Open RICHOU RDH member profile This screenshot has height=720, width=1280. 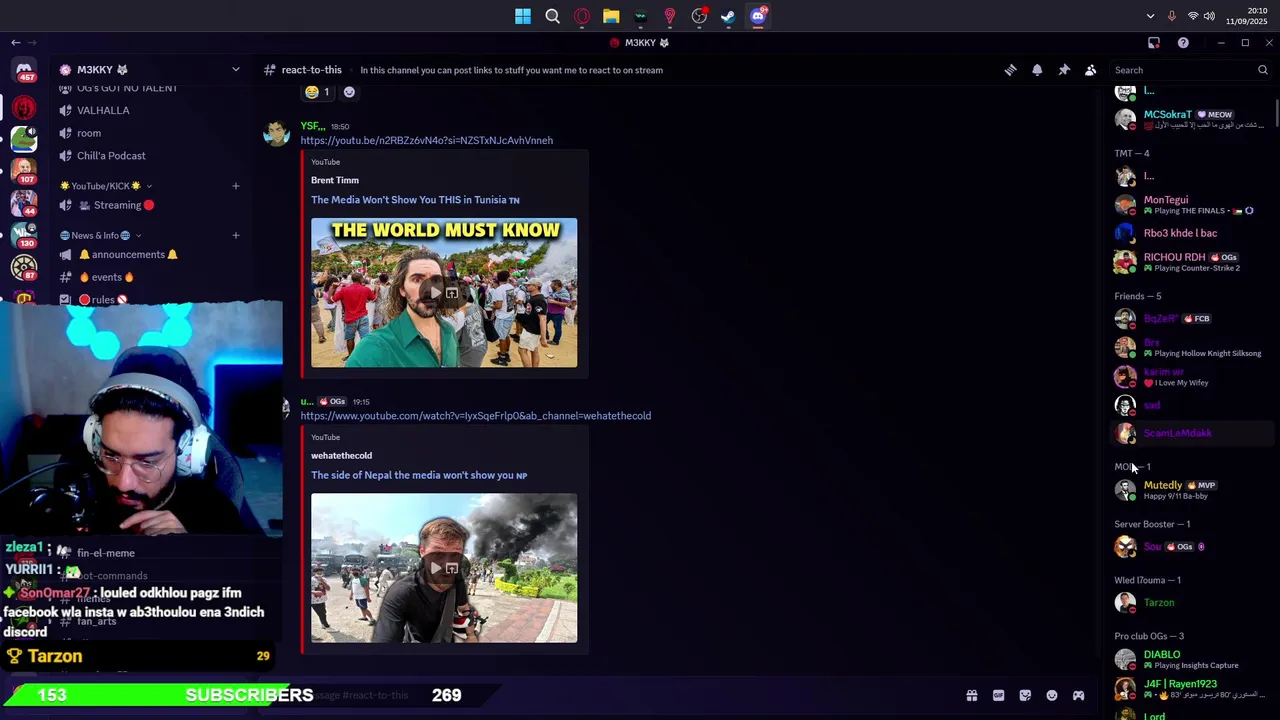click(1192, 262)
